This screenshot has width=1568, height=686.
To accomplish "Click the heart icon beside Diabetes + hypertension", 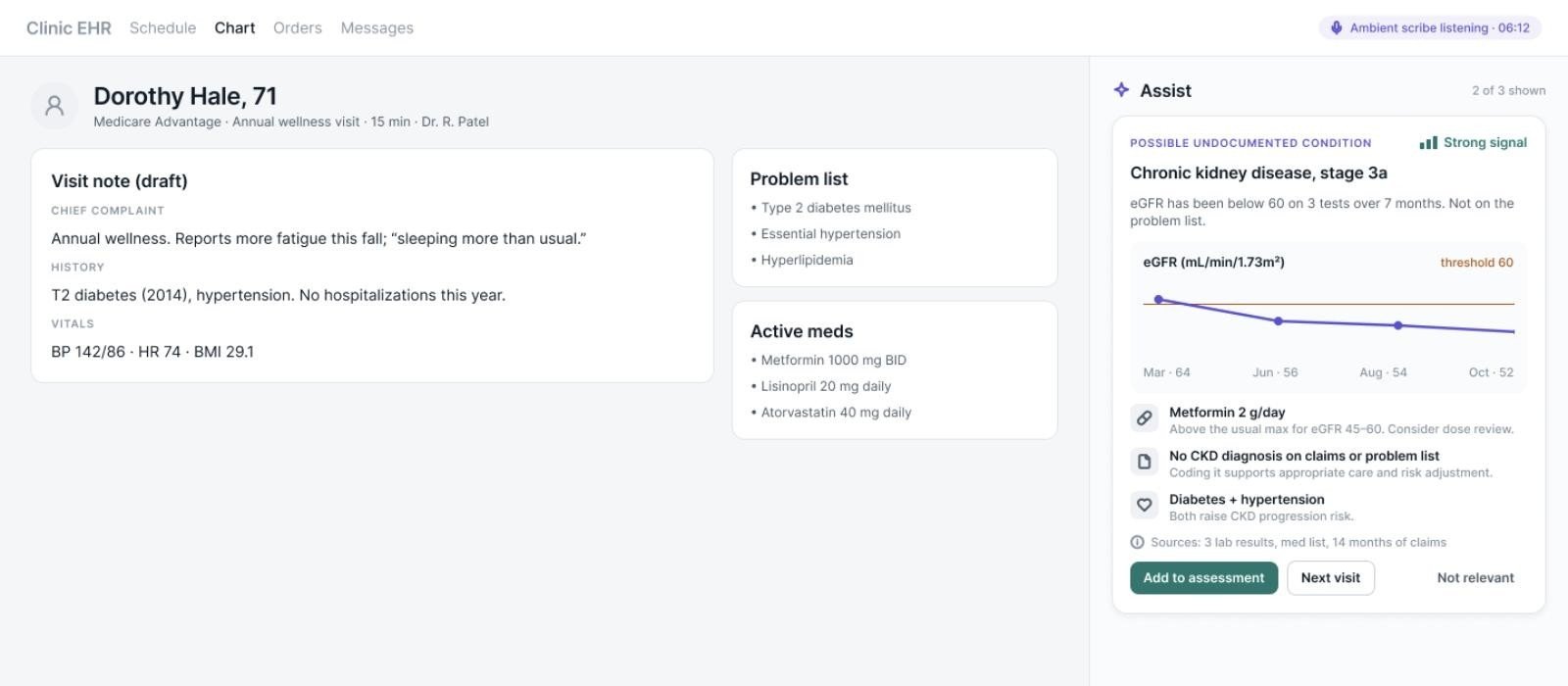I will pyautogui.click(x=1144, y=506).
